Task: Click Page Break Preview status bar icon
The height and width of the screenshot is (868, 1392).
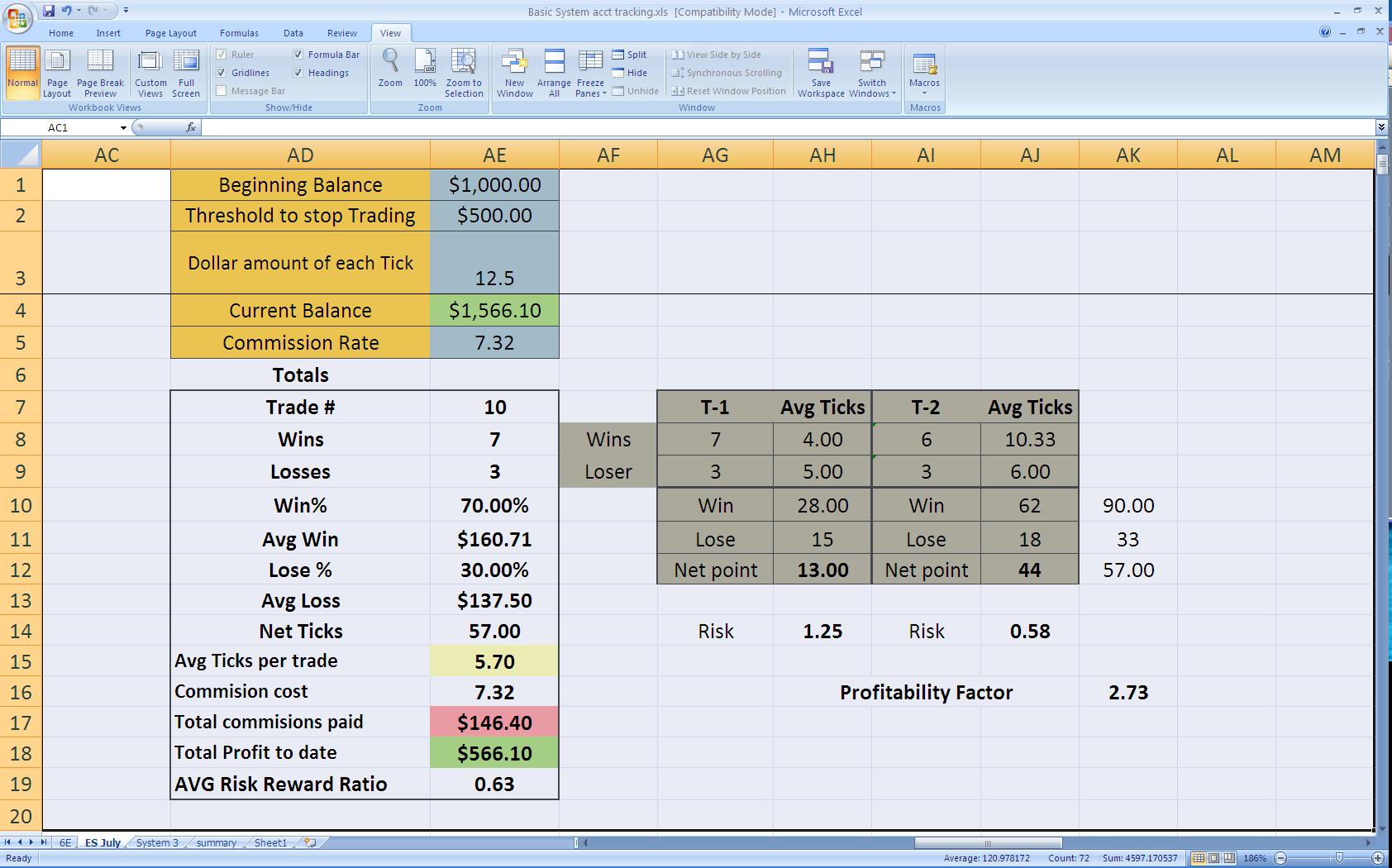Action: tap(1230, 858)
